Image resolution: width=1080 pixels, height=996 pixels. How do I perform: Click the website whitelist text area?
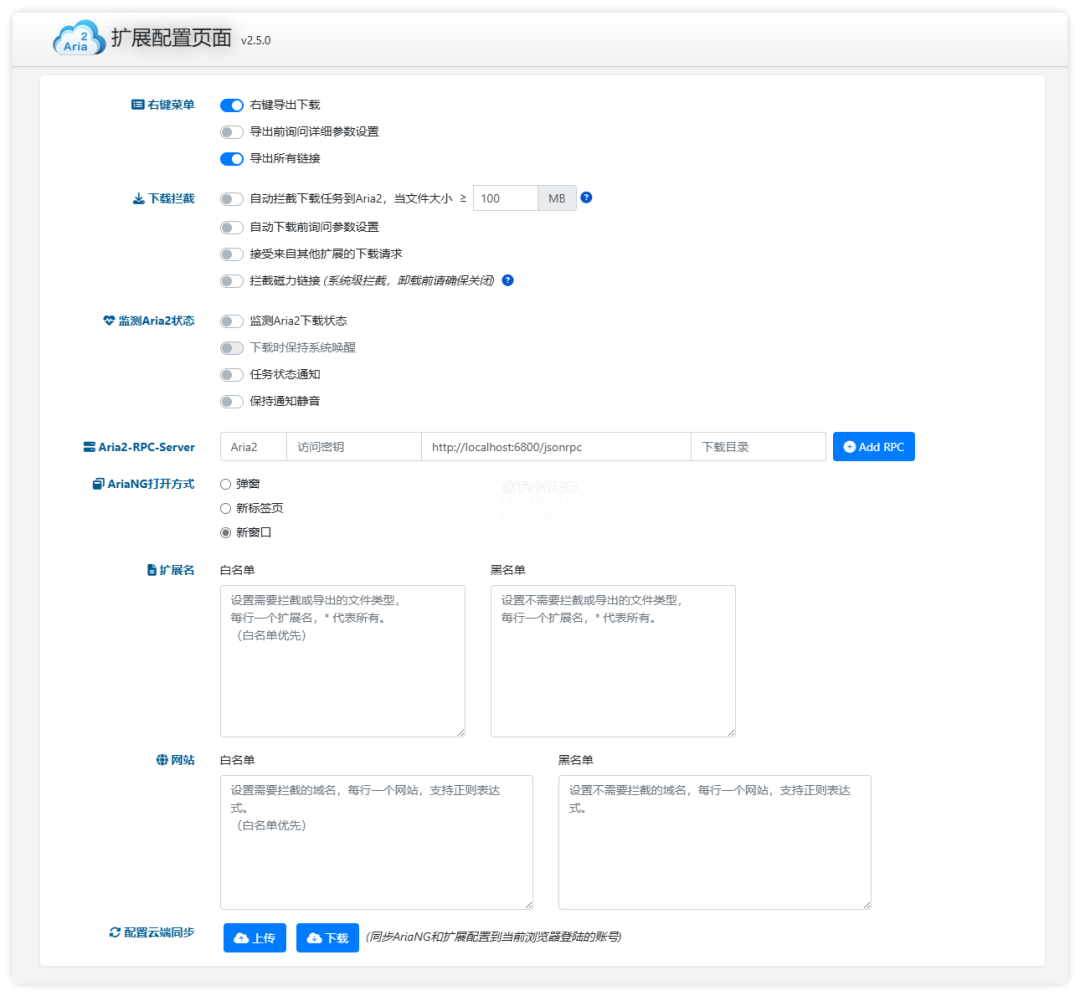pyautogui.click(x=376, y=842)
